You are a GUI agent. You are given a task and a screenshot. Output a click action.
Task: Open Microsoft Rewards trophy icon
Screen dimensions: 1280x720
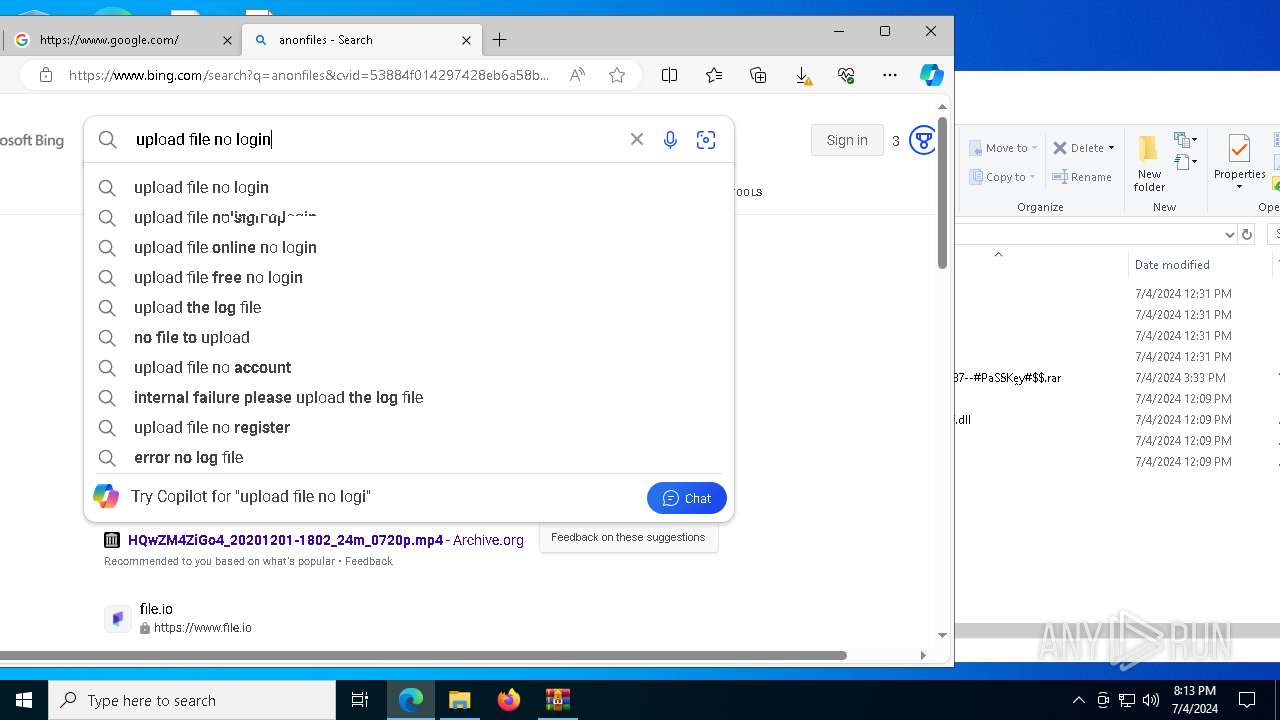click(x=922, y=140)
